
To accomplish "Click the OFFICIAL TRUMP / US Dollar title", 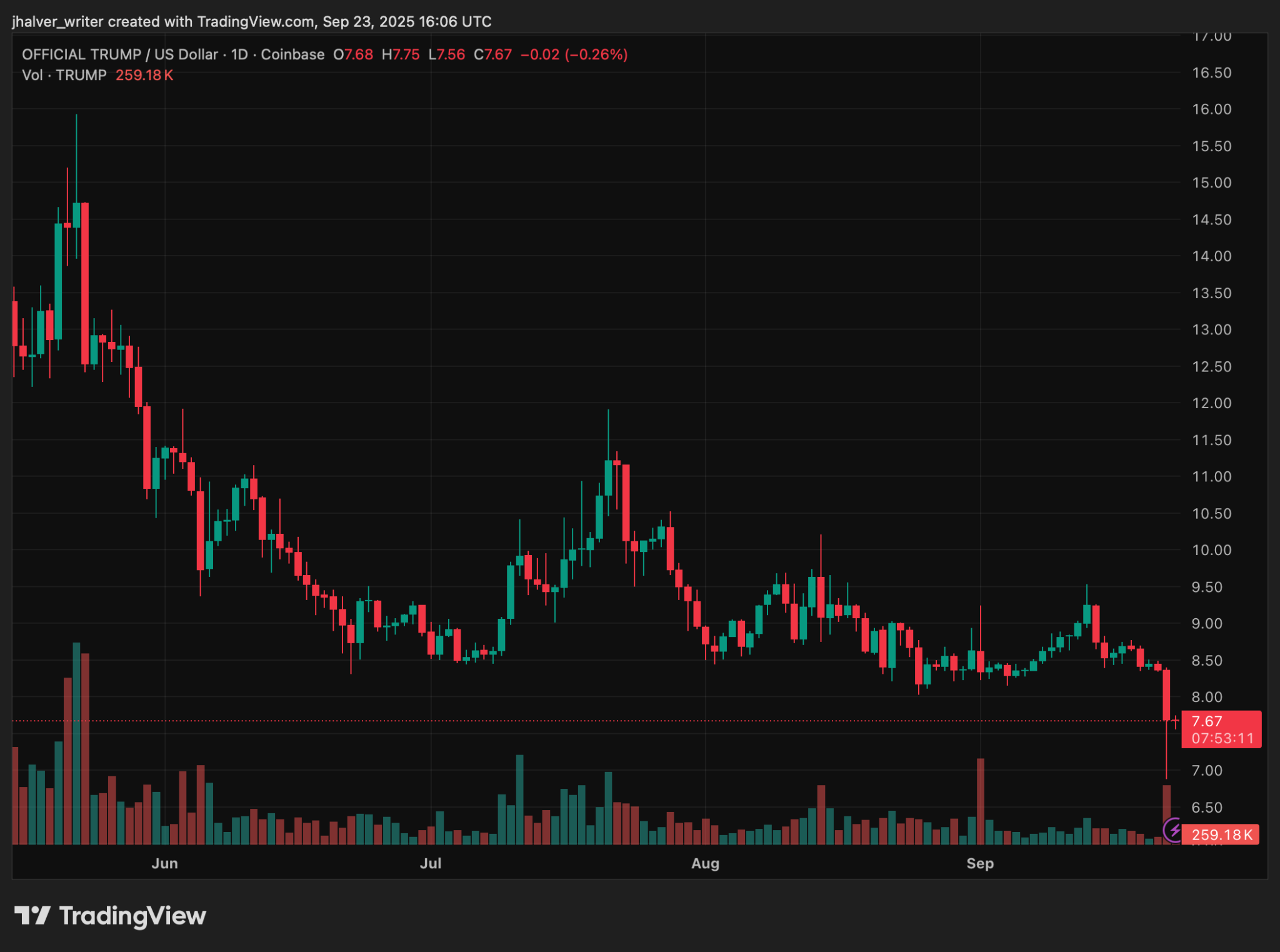I will (x=119, y=54).
